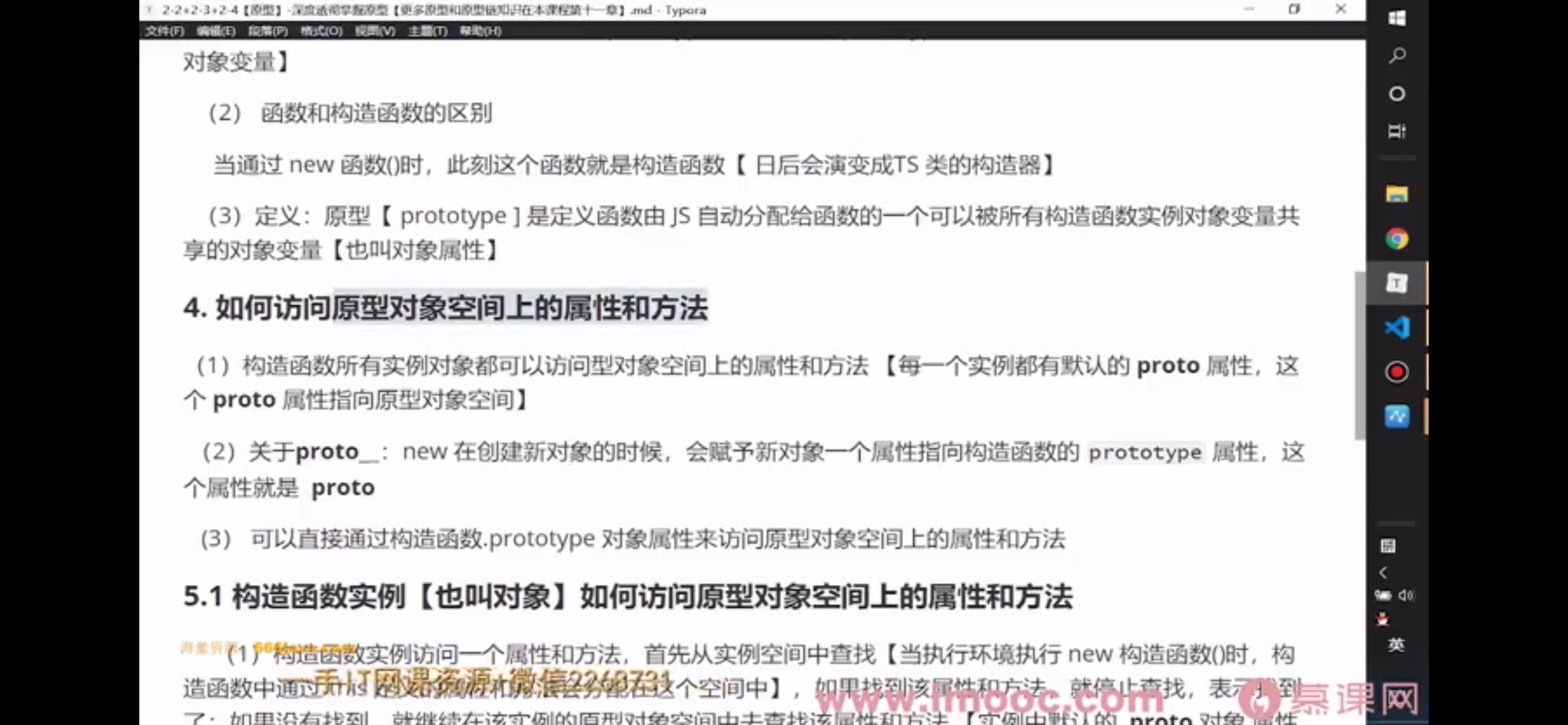The height and width of the screenshot is (725, 1568).
Task: Open Cortana circle icon
Action: coord(1396,94)
